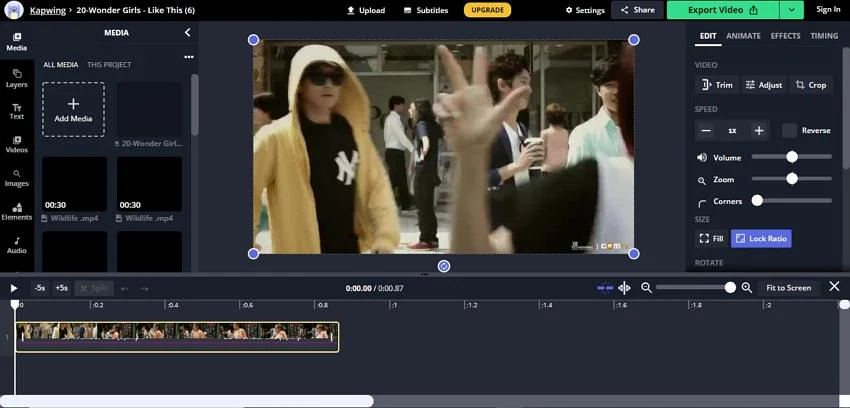Click the Share button
Screen dimensions: 850x408
coord(638,10)
